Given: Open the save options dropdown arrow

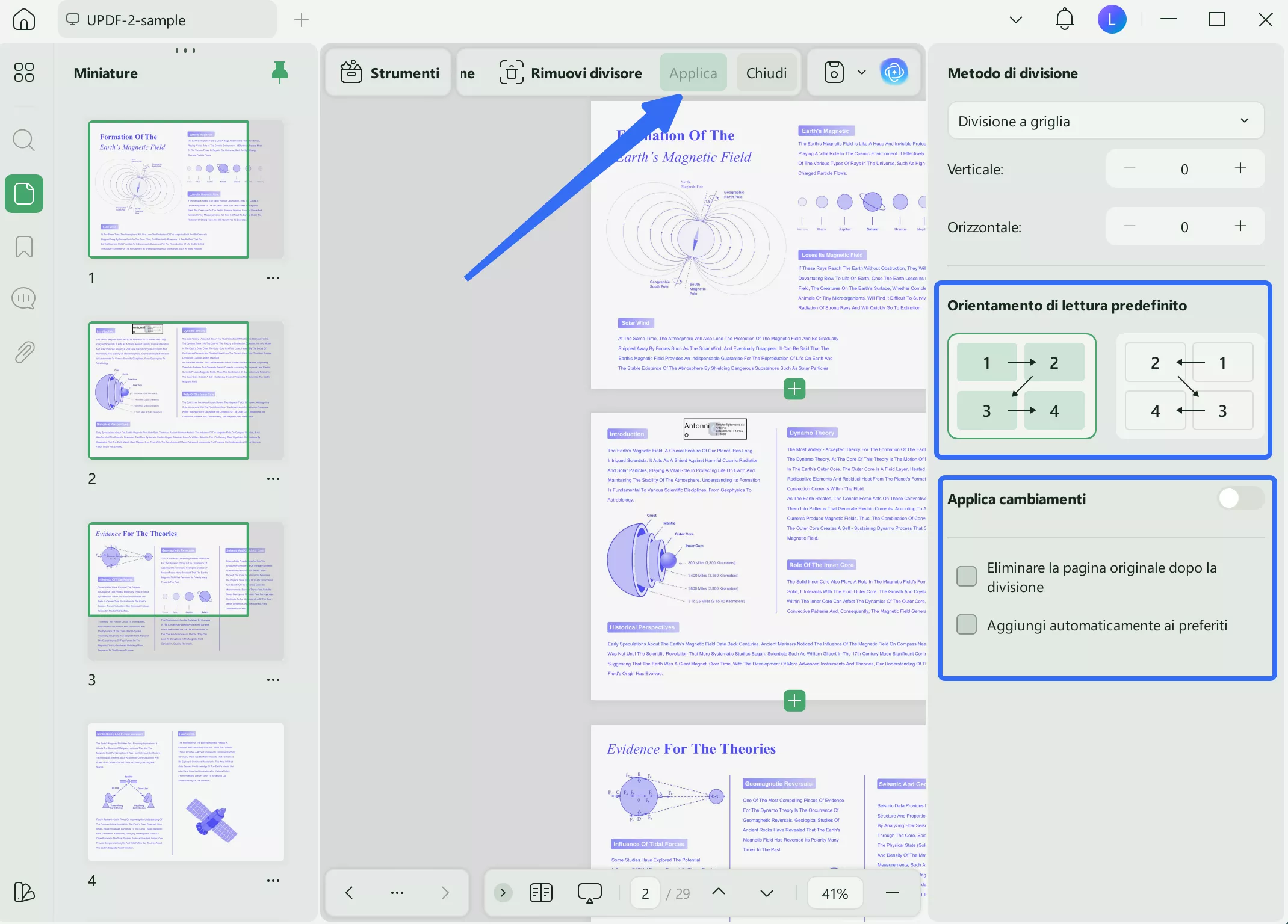Looking at the screenshot, I should tap(861, 73).
